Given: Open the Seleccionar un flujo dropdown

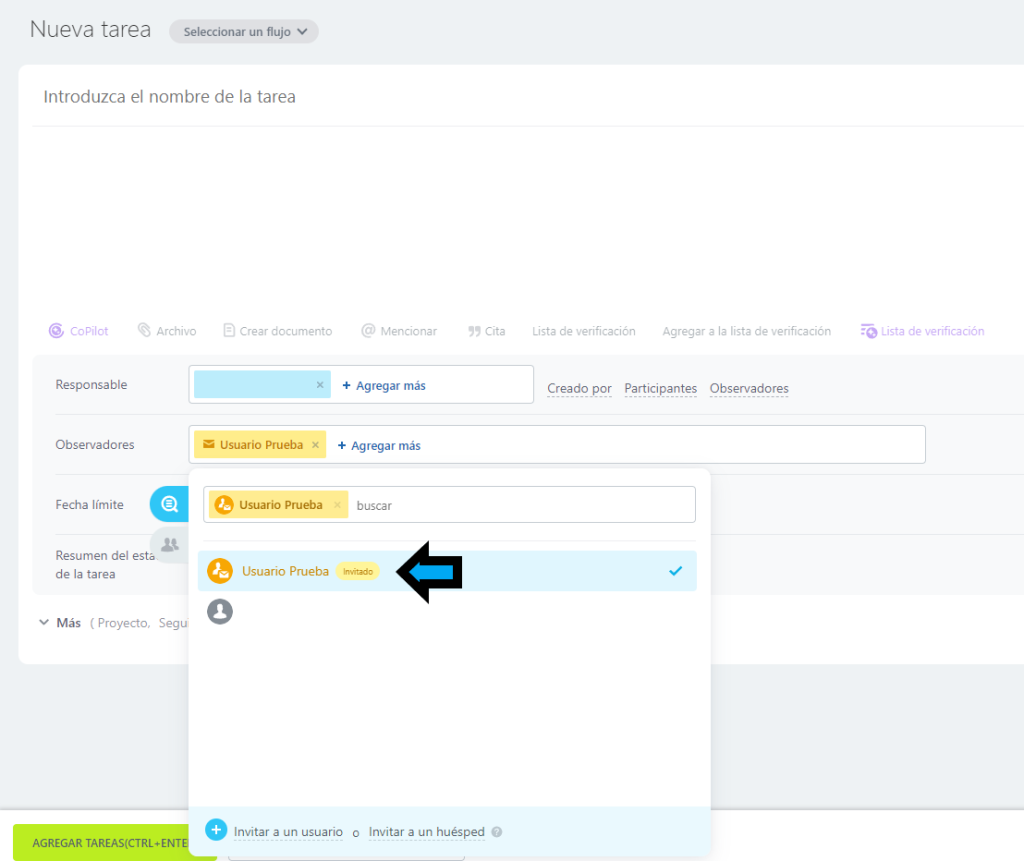Looking at the screenshot, I should pyautogui.click(x=244, y=32).
